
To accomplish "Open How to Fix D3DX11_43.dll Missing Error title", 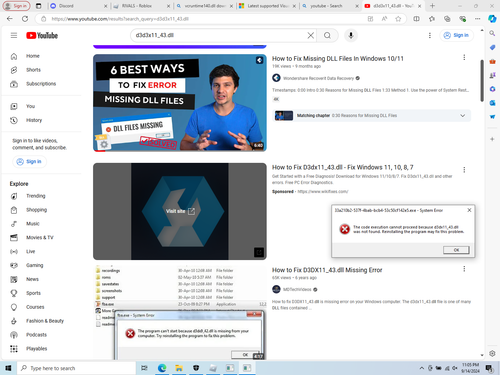I will point(327,270).
